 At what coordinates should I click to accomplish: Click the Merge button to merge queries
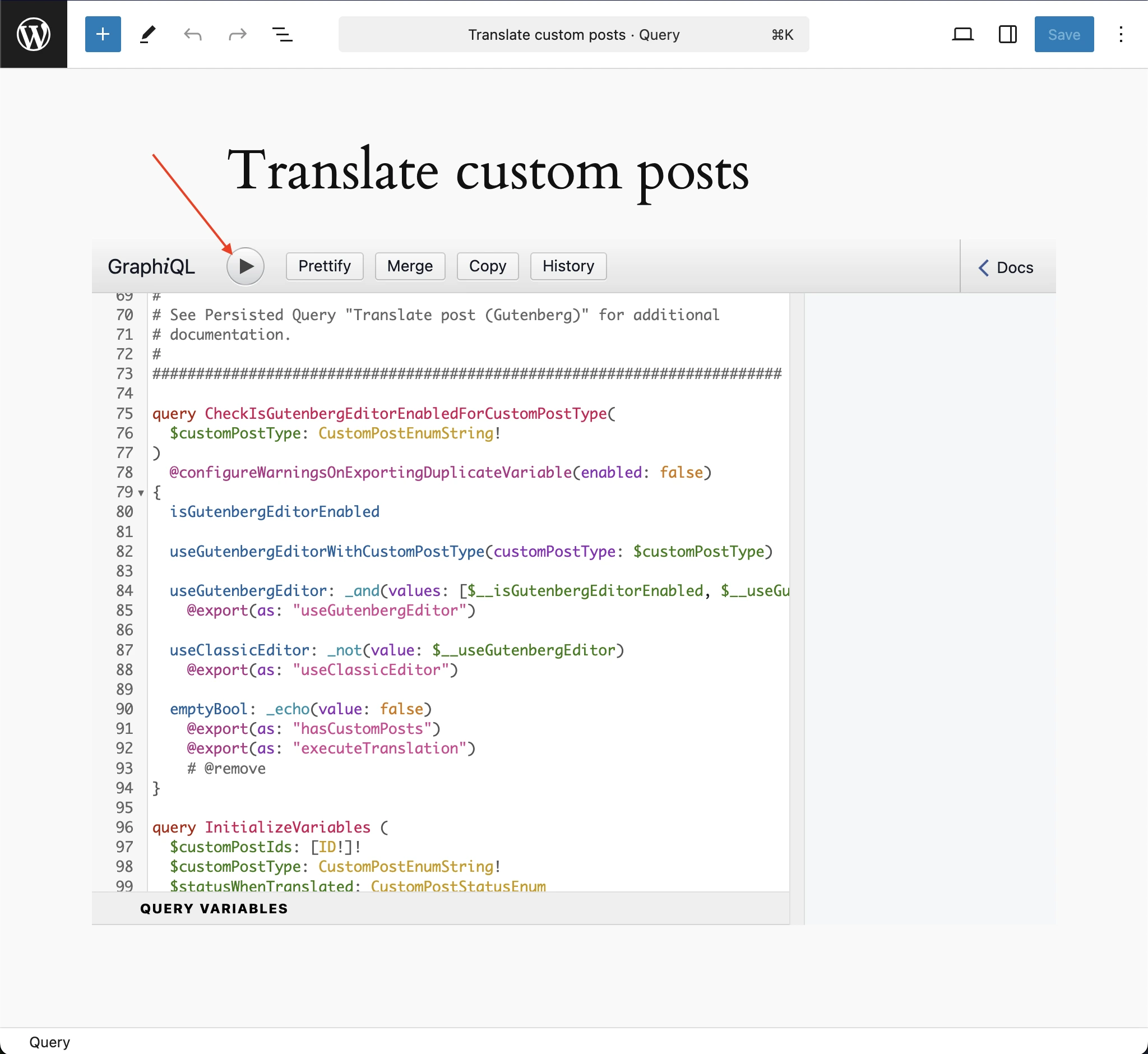[x=409, y=266]
